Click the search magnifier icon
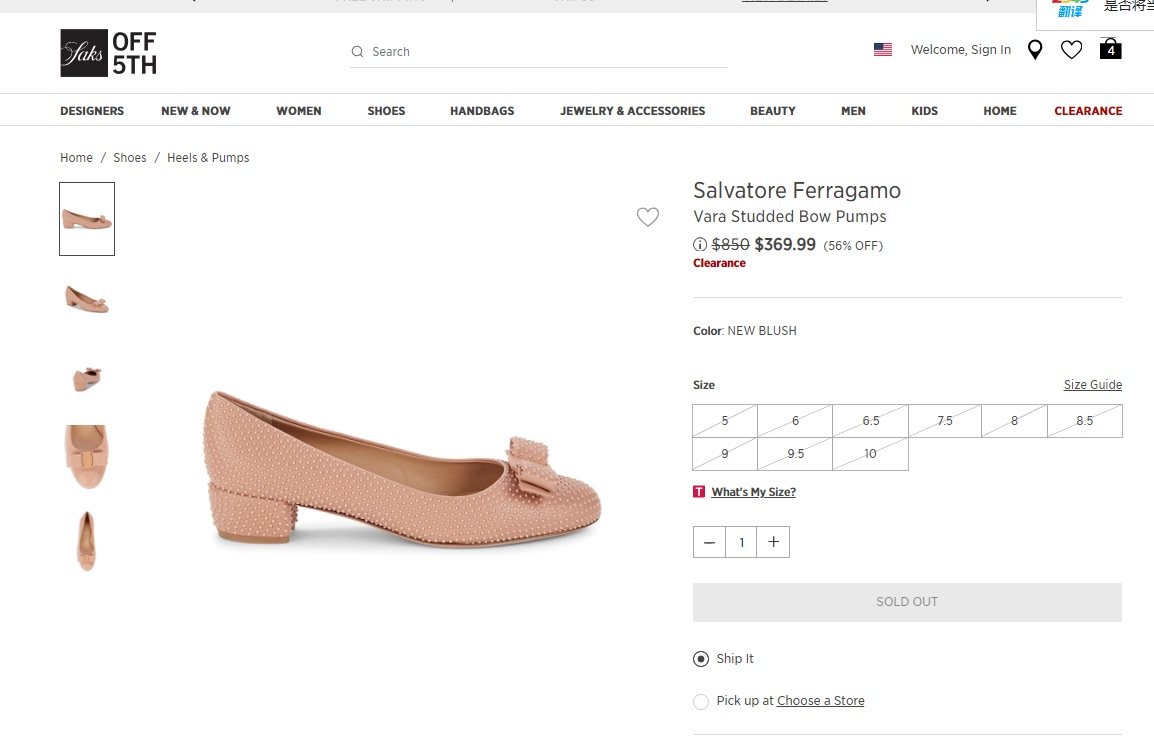This screenshot has width=1154, height=740. coord(357,52)
